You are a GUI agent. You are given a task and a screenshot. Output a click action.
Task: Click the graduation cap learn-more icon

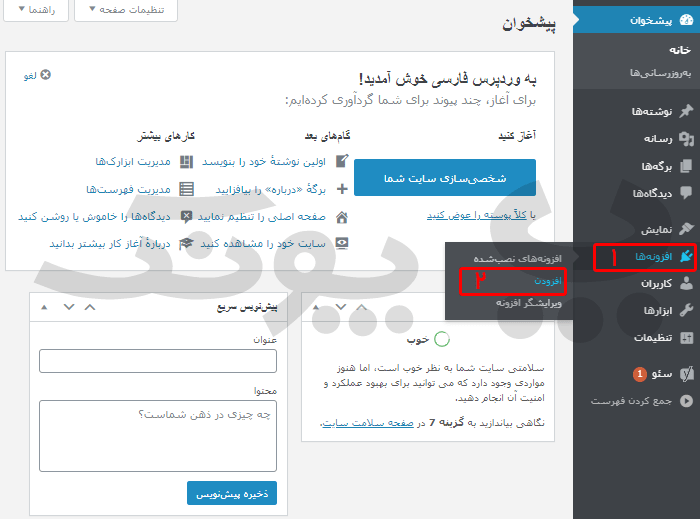pyautogui.click(x=186, y=244)
